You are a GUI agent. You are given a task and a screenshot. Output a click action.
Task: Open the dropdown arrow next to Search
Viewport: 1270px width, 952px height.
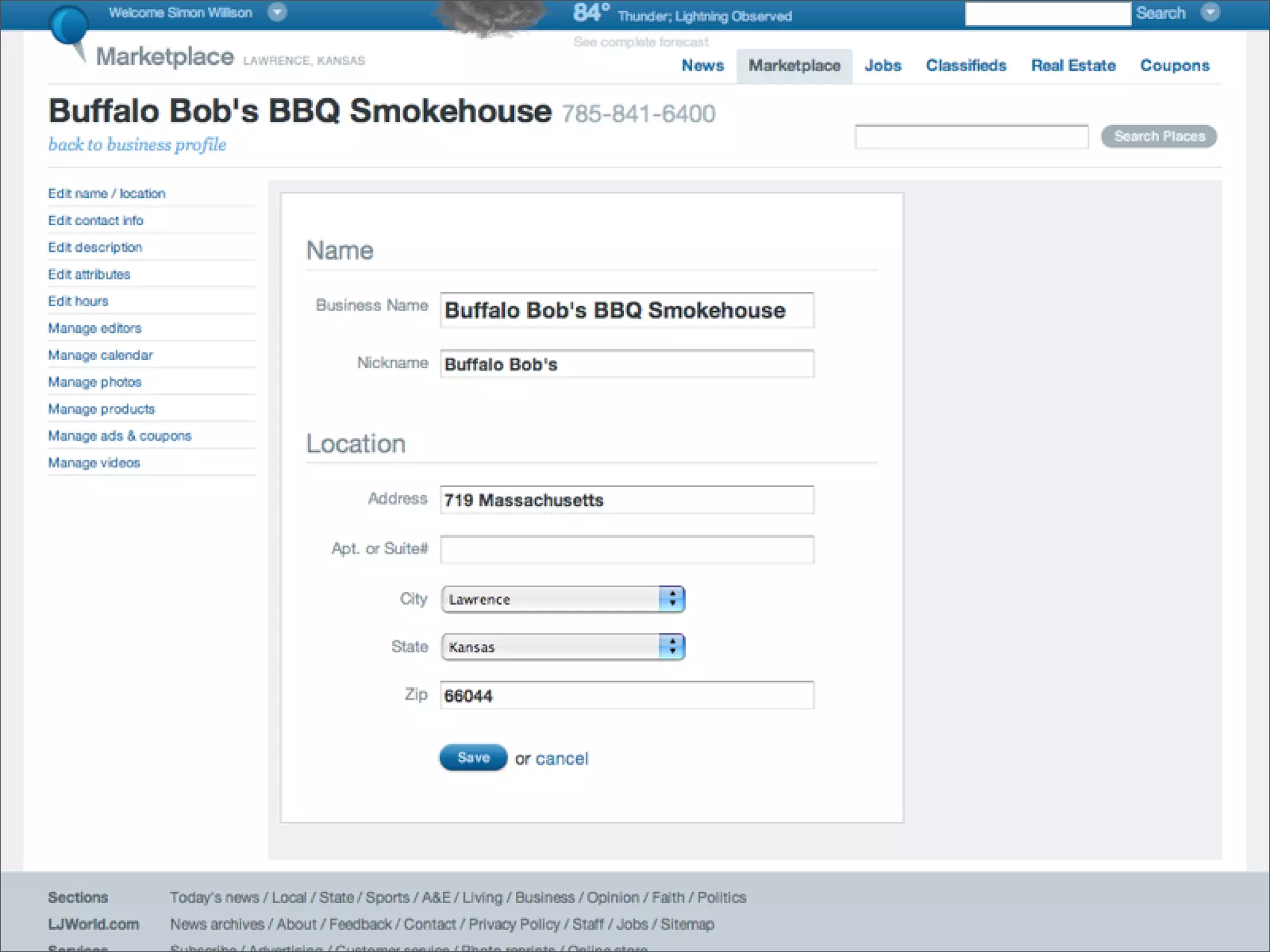(x=1210, y=12)
